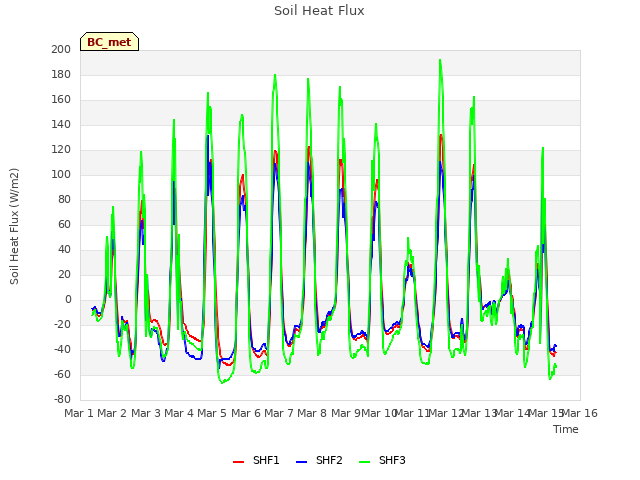Click the -40 y-axis tick label
The image size is (640, 480).
[62, 350]
